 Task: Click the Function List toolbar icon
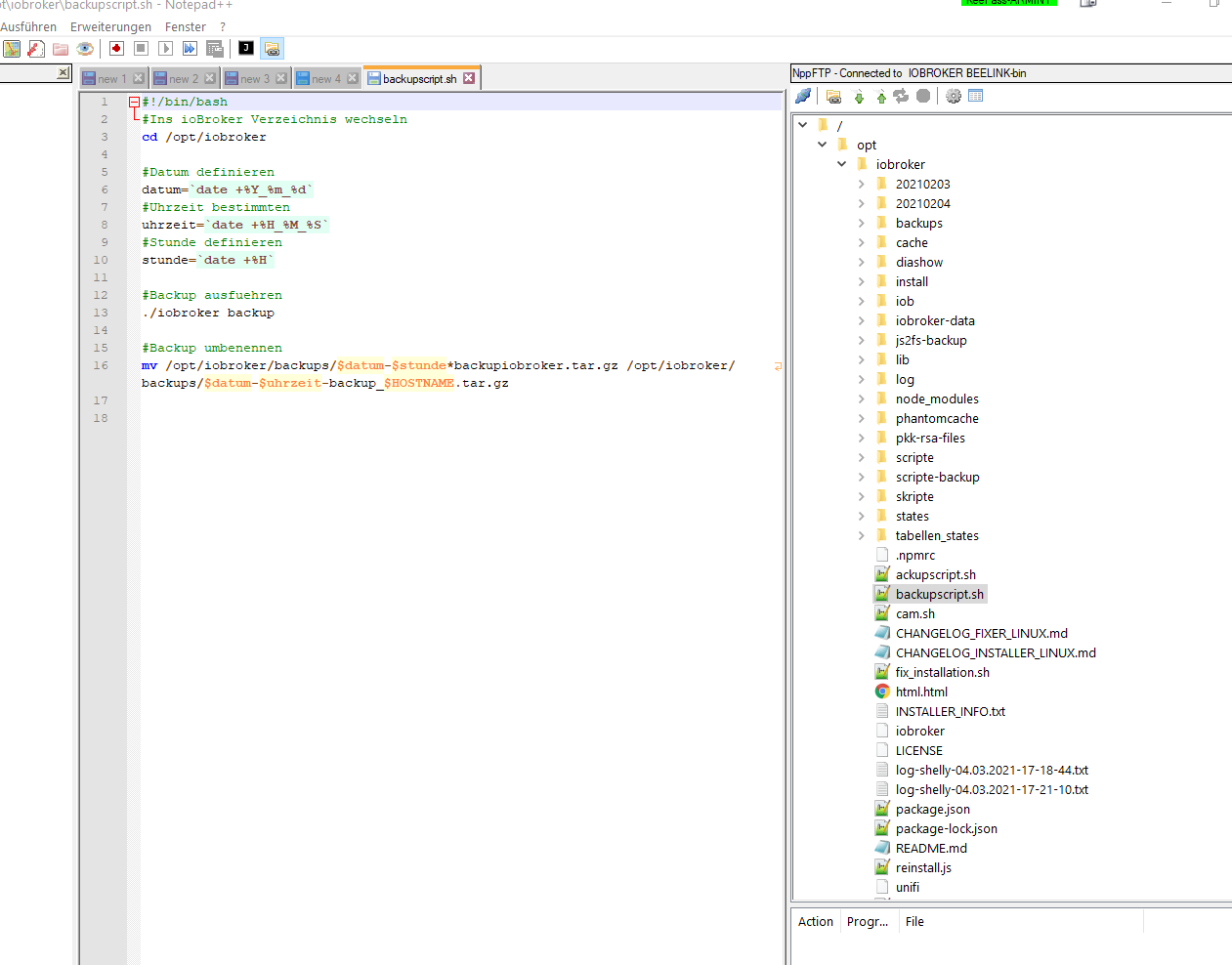click(x=36, y=49)
